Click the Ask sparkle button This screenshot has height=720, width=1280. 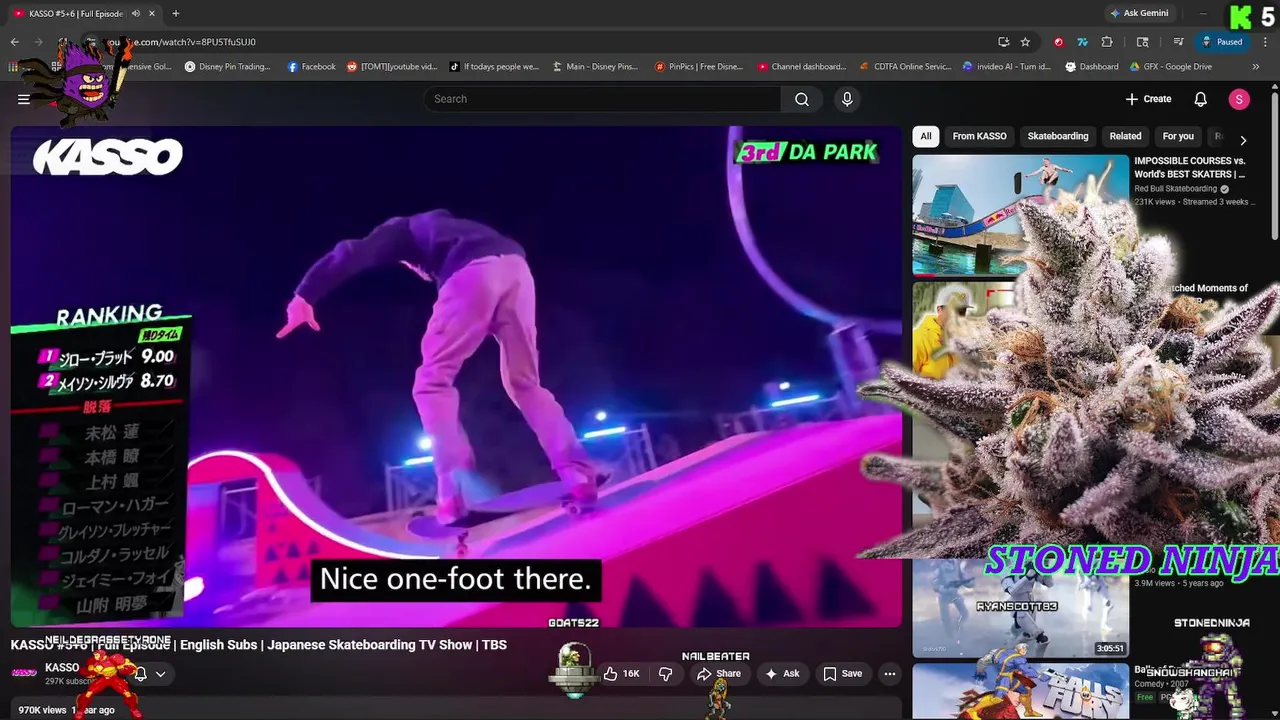[x=782, y=674]
